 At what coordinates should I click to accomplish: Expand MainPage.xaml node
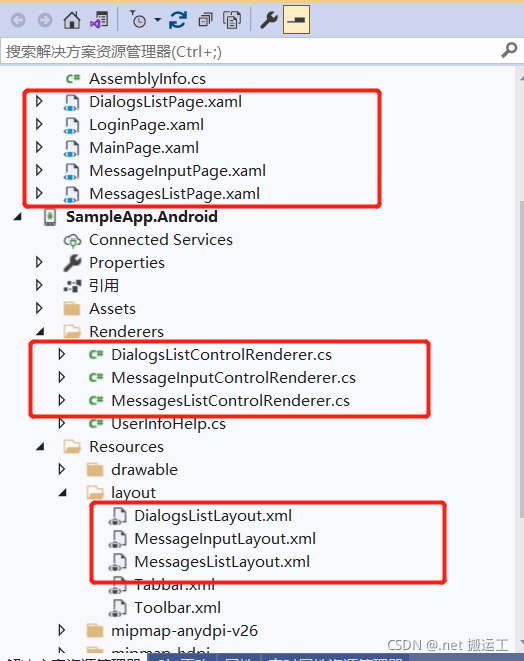(x=39, y=147)
